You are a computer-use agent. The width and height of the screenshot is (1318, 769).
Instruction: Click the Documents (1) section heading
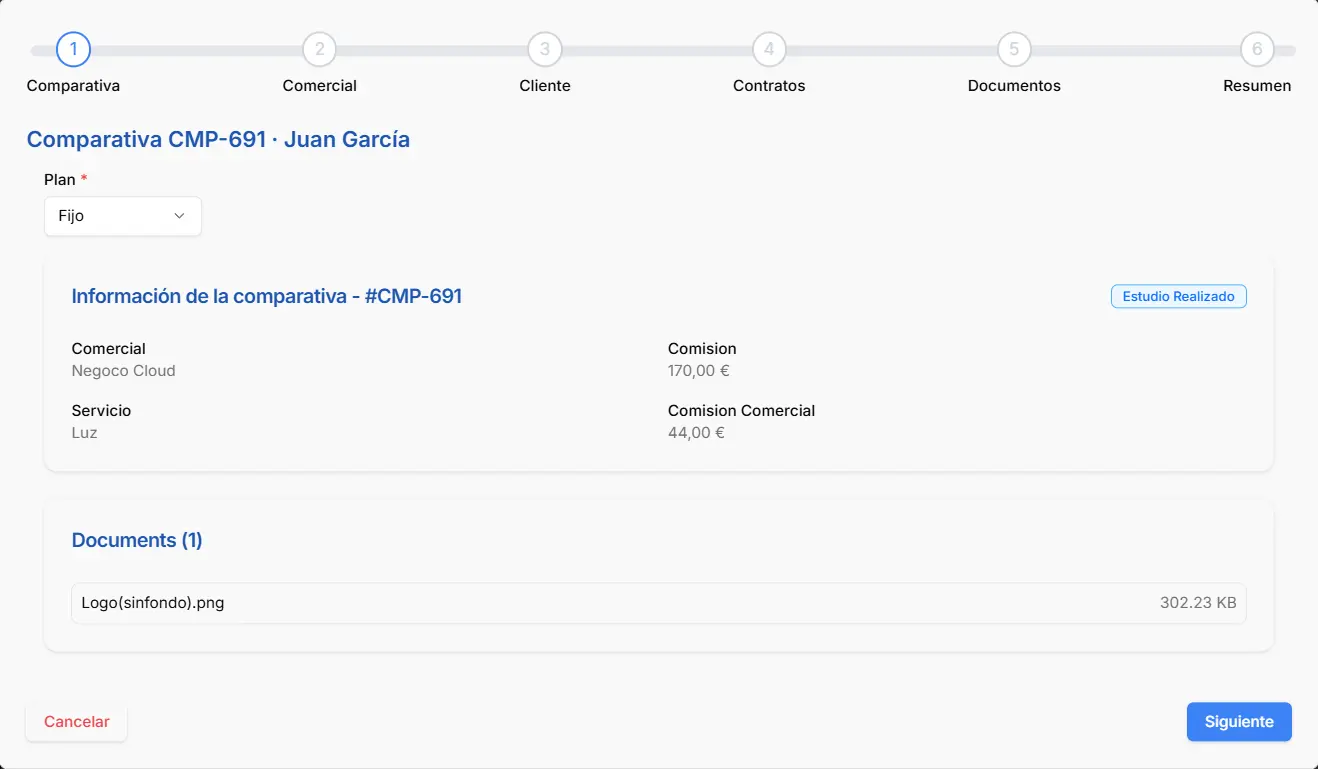[137, 540]
